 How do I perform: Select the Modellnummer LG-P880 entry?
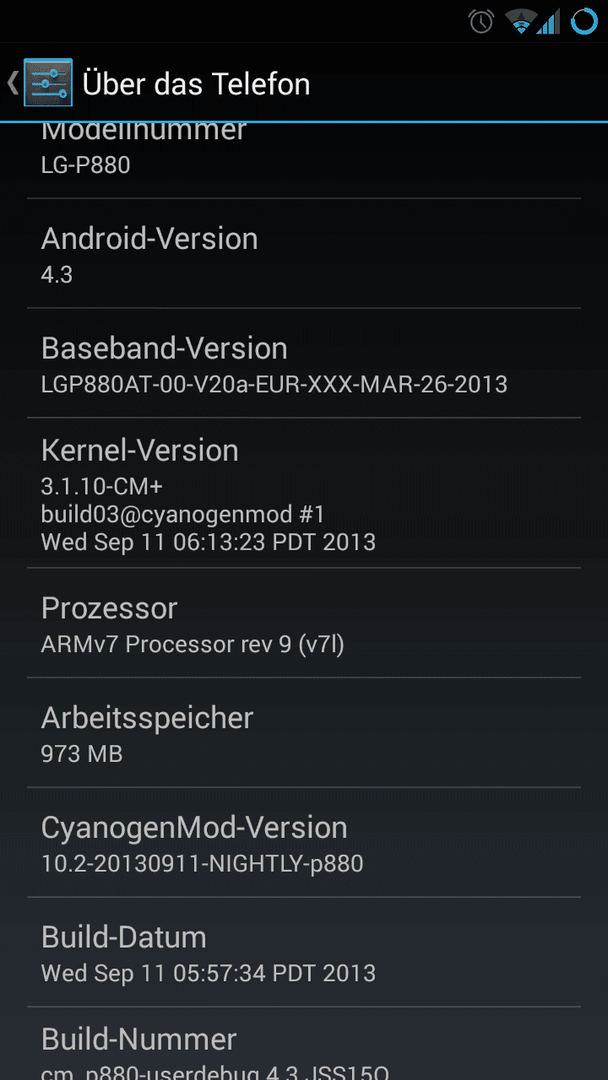pyautogui.click(x=304, y=160)
